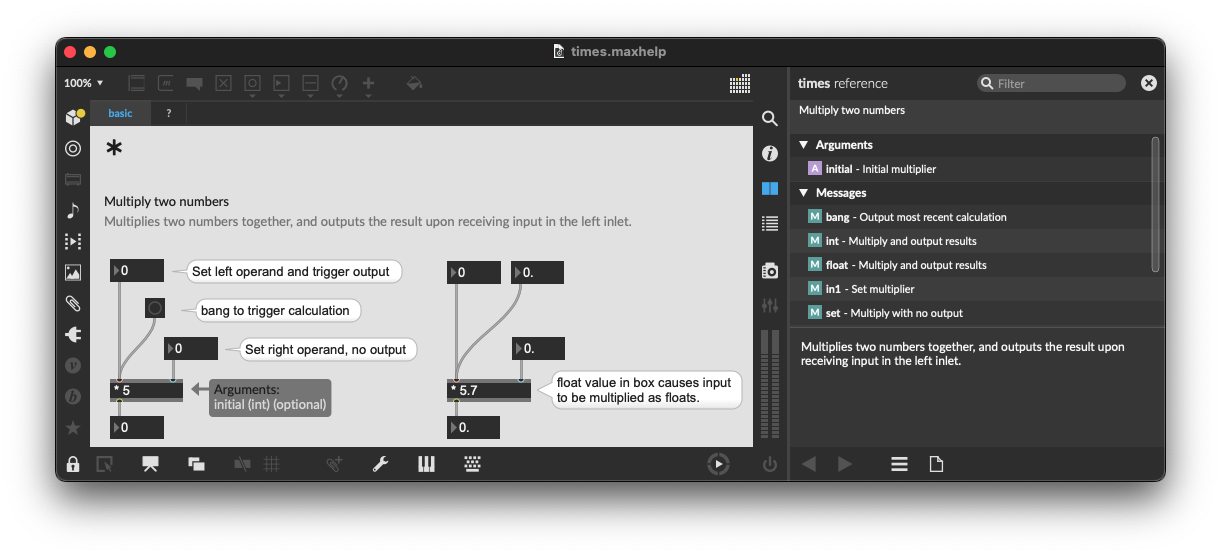Open reference page document icon
Image resolution: width=1221 pixels, height=555 pixels.
click(936, 464)
